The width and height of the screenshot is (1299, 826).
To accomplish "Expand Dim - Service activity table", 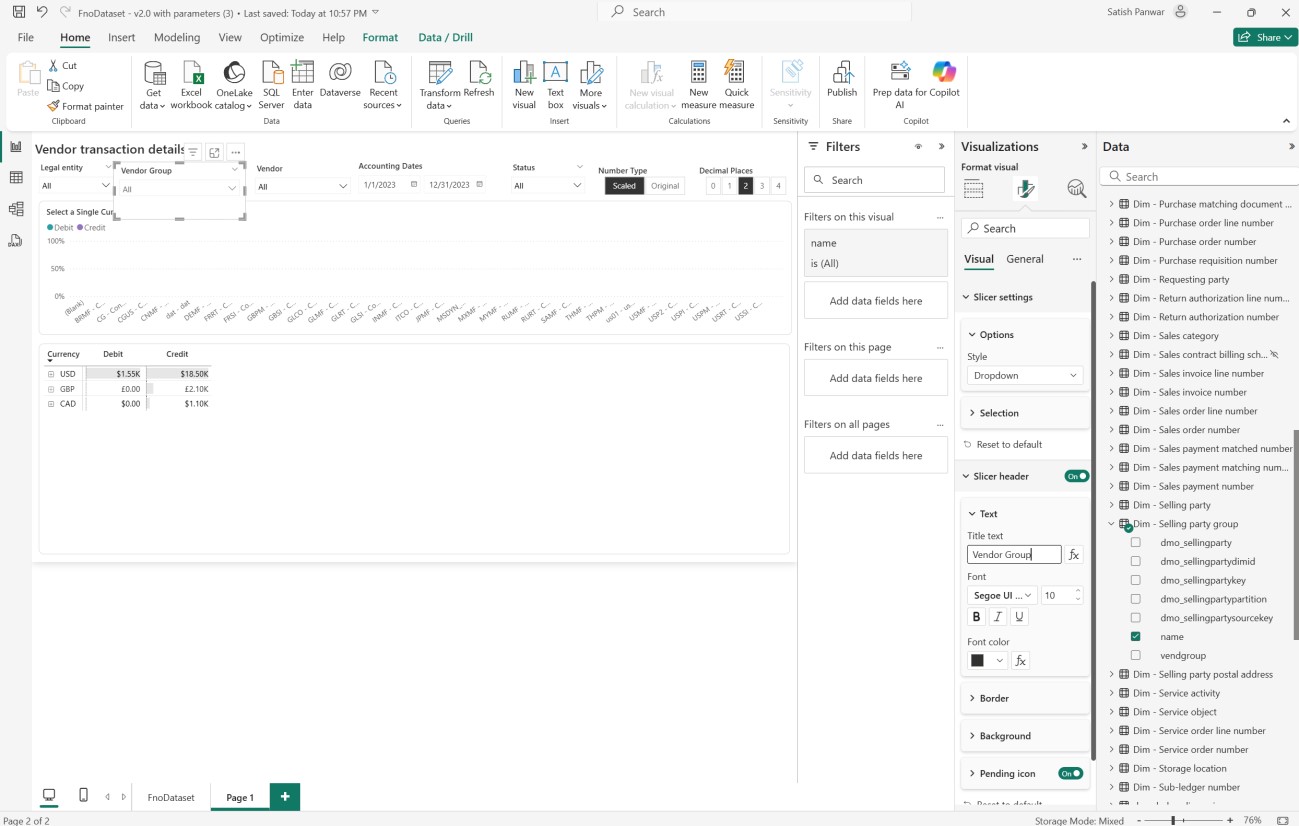I will (x=1111, y=693).
